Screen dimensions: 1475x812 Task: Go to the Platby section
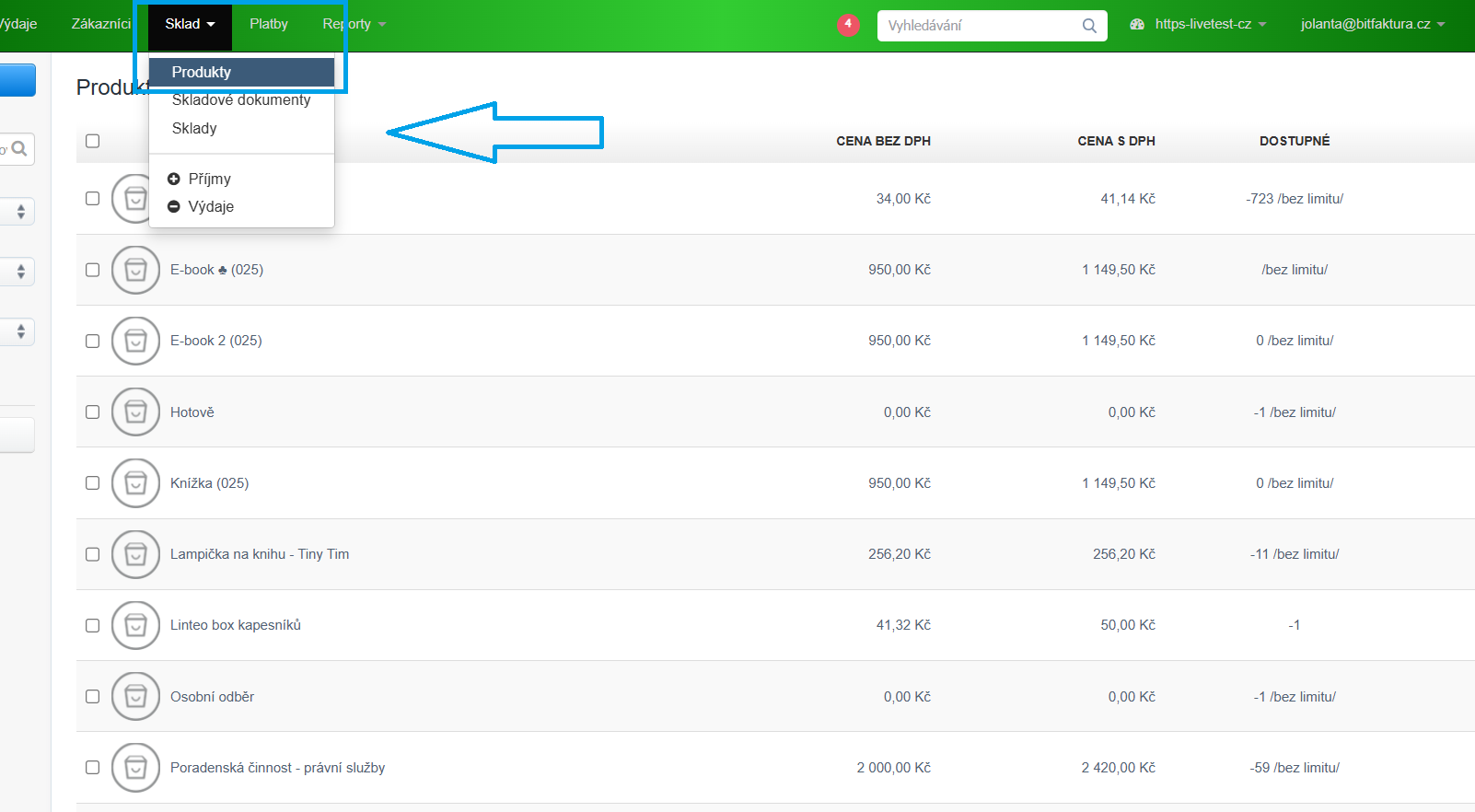269,24
